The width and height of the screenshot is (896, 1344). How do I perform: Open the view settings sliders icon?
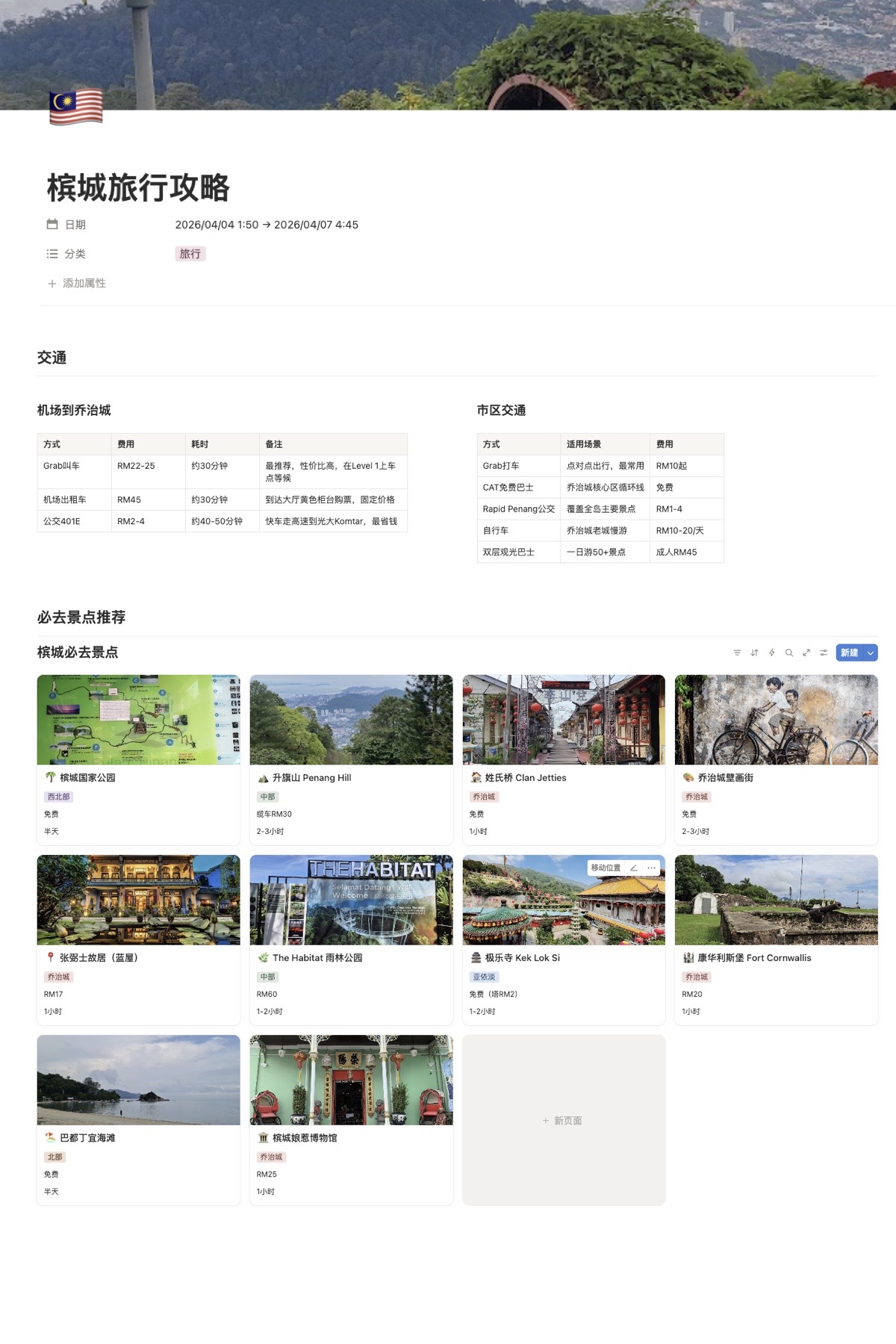click(x=823, y=653)
